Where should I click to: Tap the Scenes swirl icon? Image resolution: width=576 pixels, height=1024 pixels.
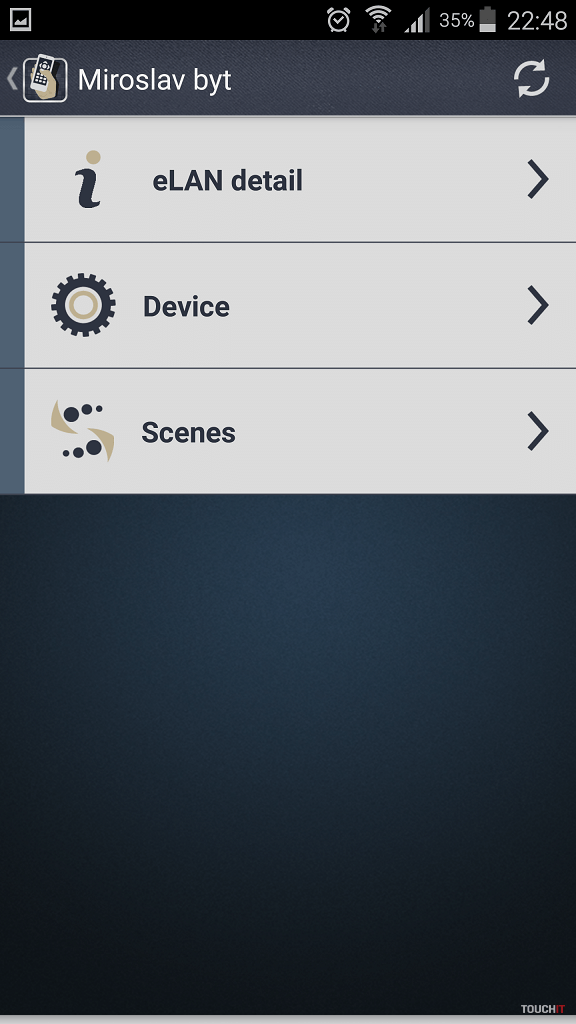[x=82, y=431]
